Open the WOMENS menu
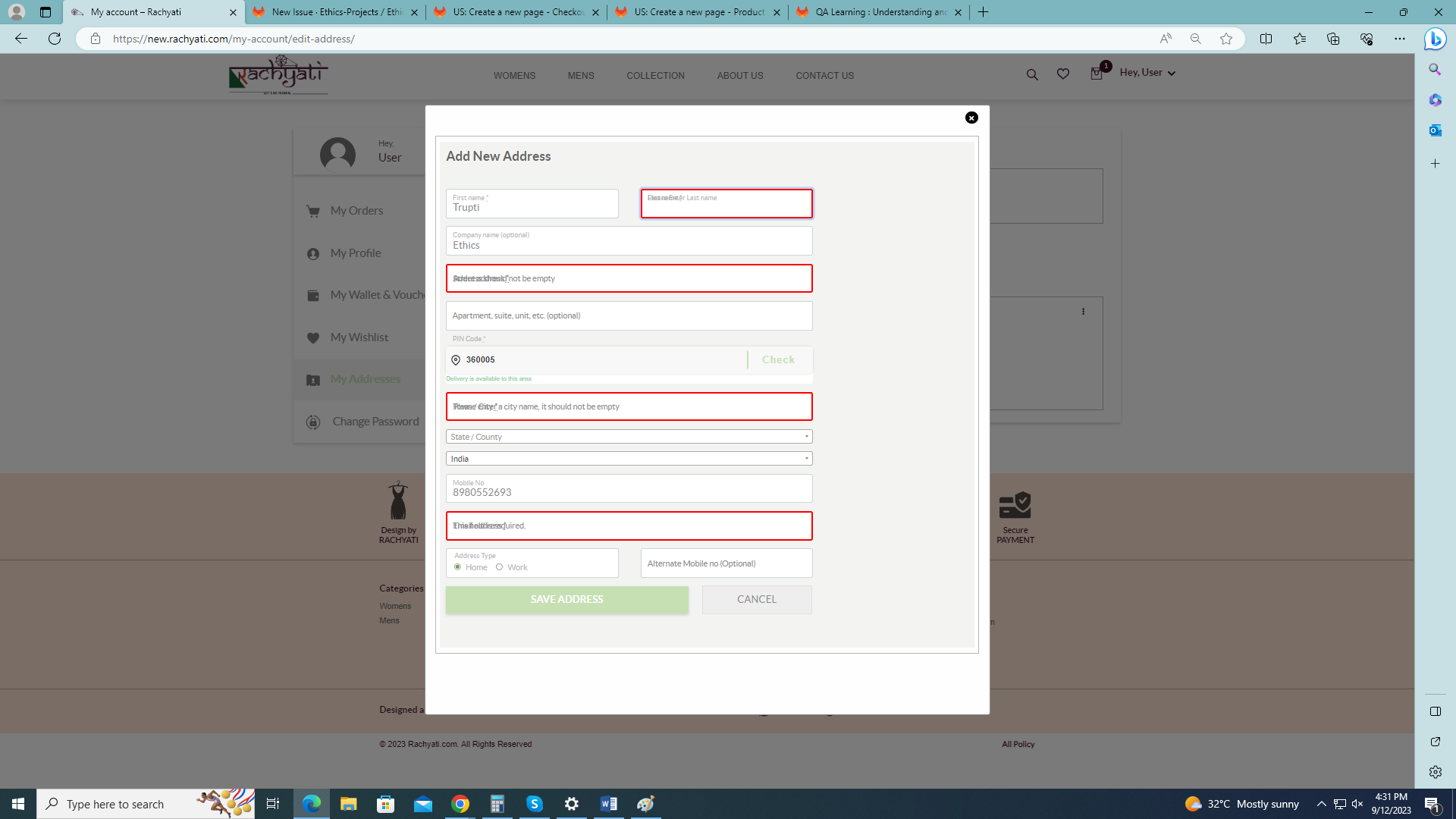This screenshot has height=819, width=1456. tap(514, 76)
